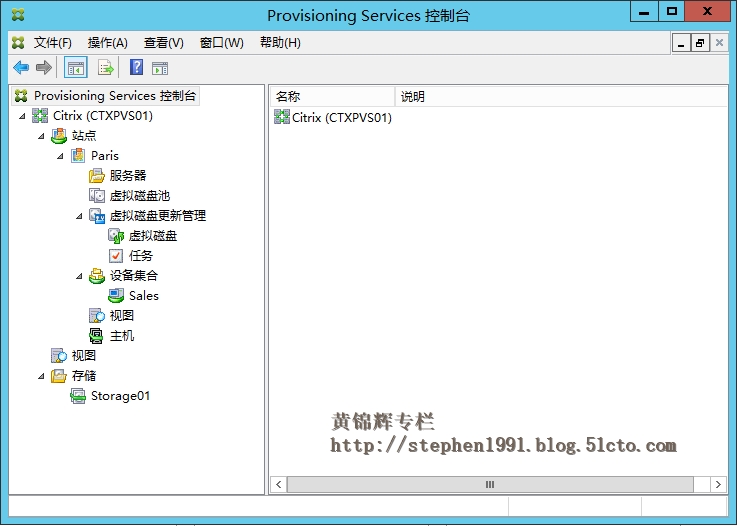Click the Storage01 store icon
The height and width of the screenshot is (526, 737).
(x=78, y=396)
